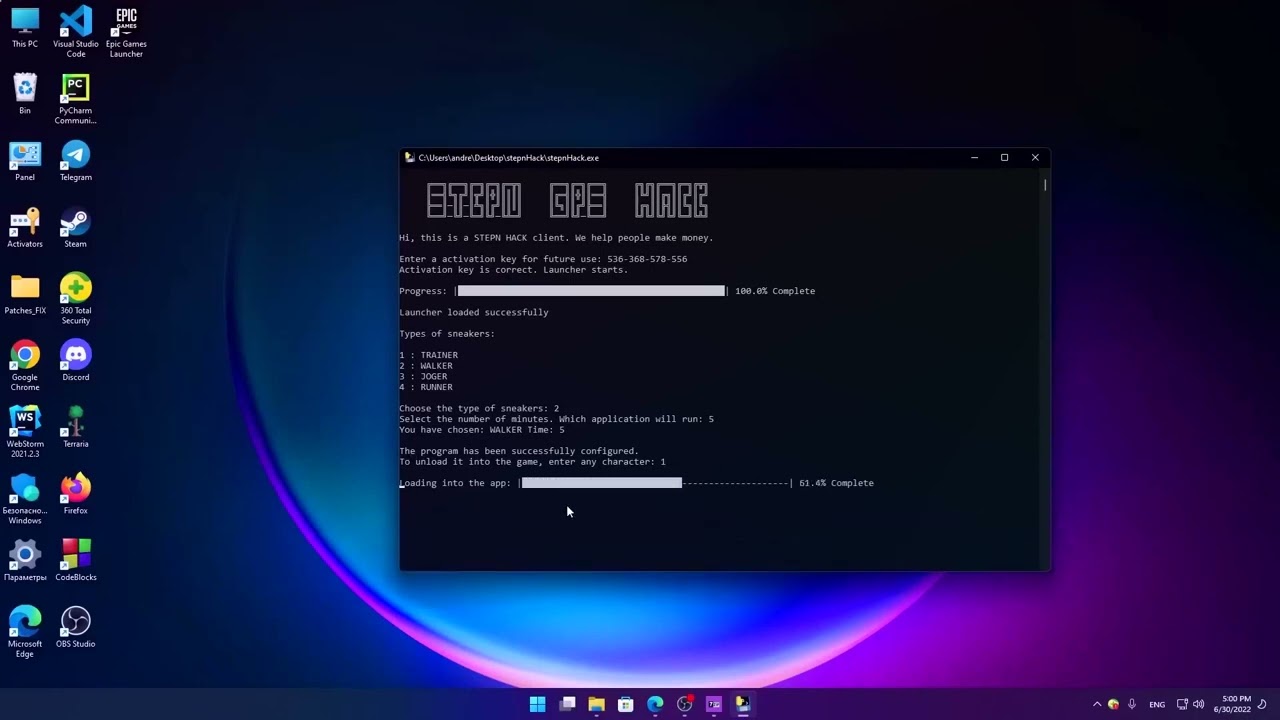Image resolution: width=1280 pixels, height=720 pixels.
Task: Open Visual Studio Code desktop shortcut
Action: [76, 32]
